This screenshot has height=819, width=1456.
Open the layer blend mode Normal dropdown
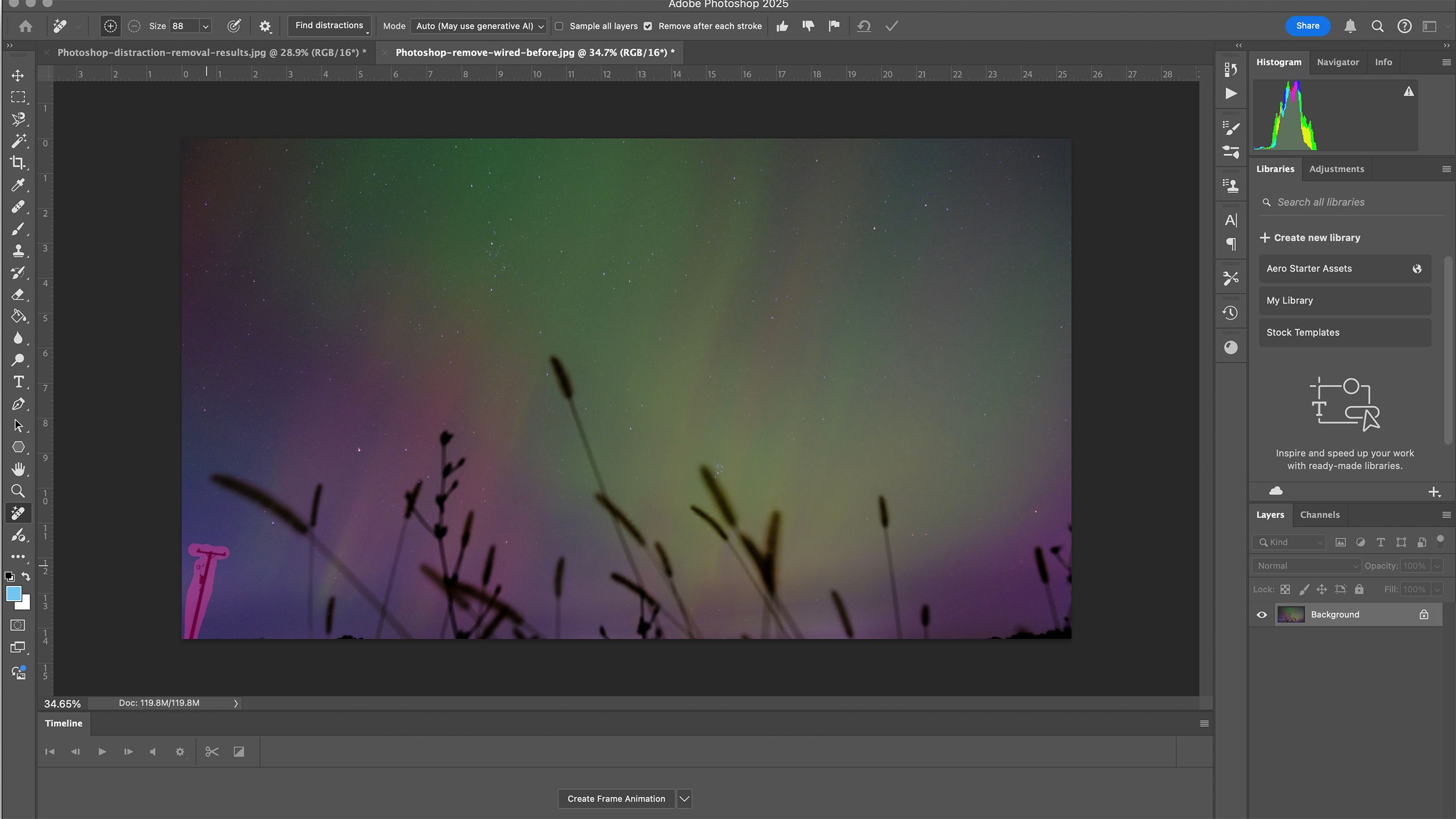1306,566
